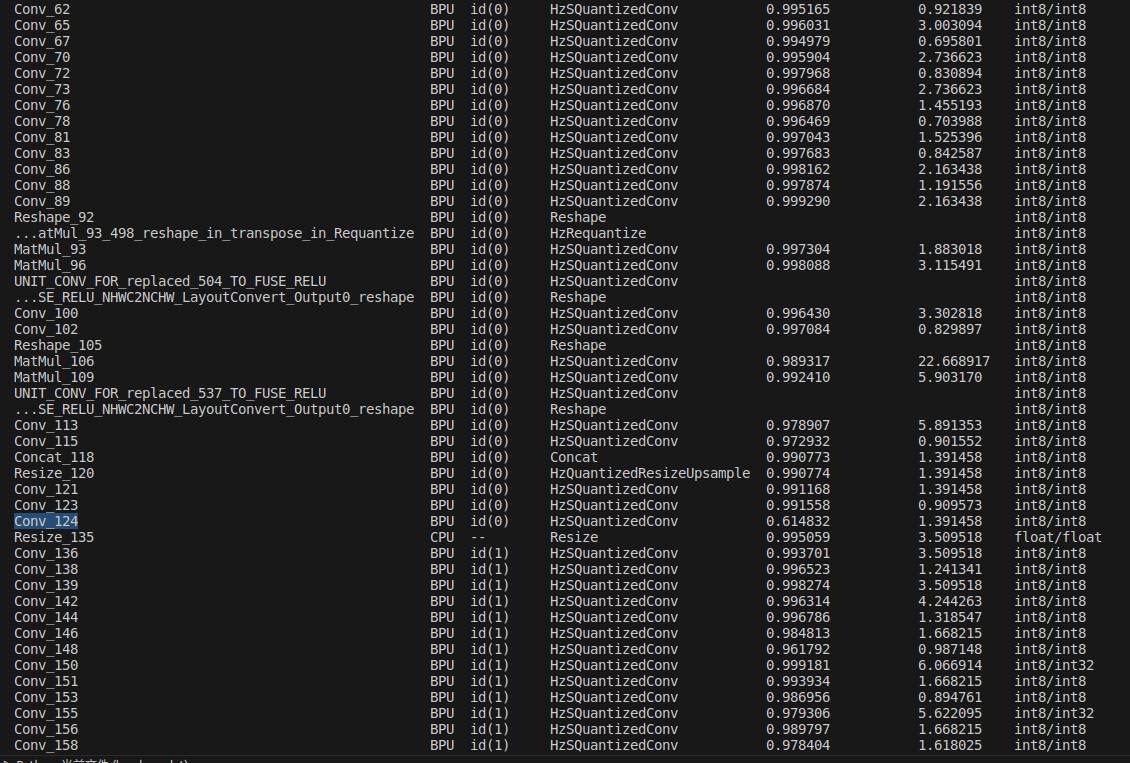
Task: Click the Reshape_92 layer name
Action: pos(54,217)
